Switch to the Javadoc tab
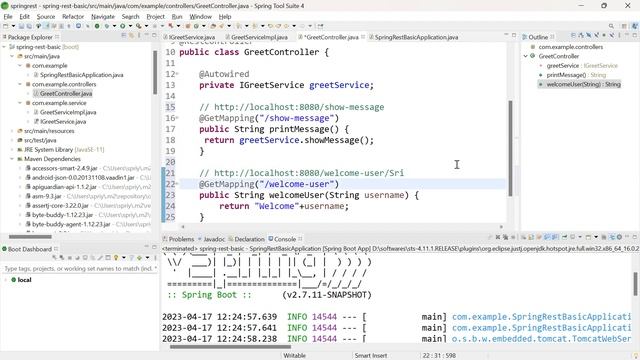This screenshot has width=640, height=360. (x=211, y=239)
